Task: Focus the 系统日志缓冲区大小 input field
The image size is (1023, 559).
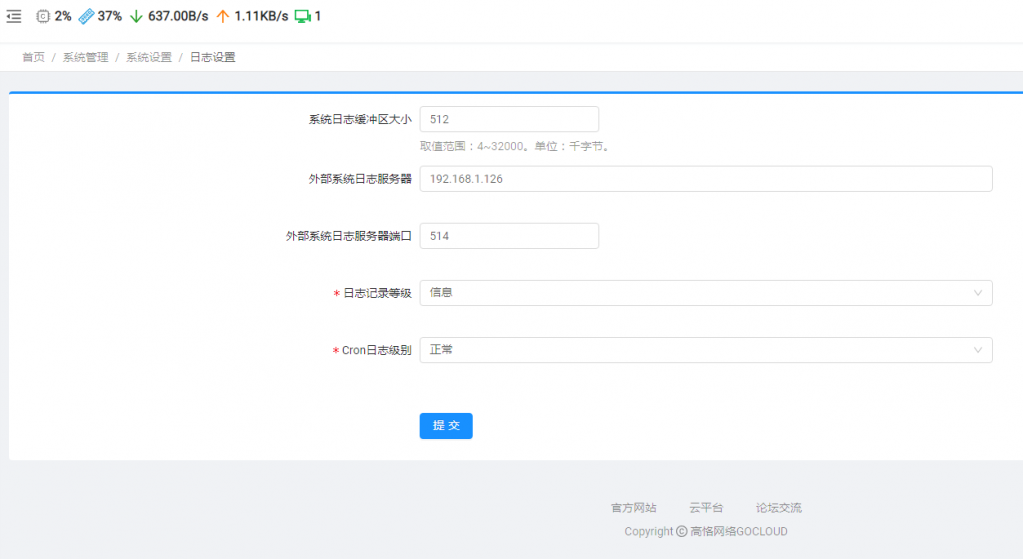Action: tap(508, 119)
